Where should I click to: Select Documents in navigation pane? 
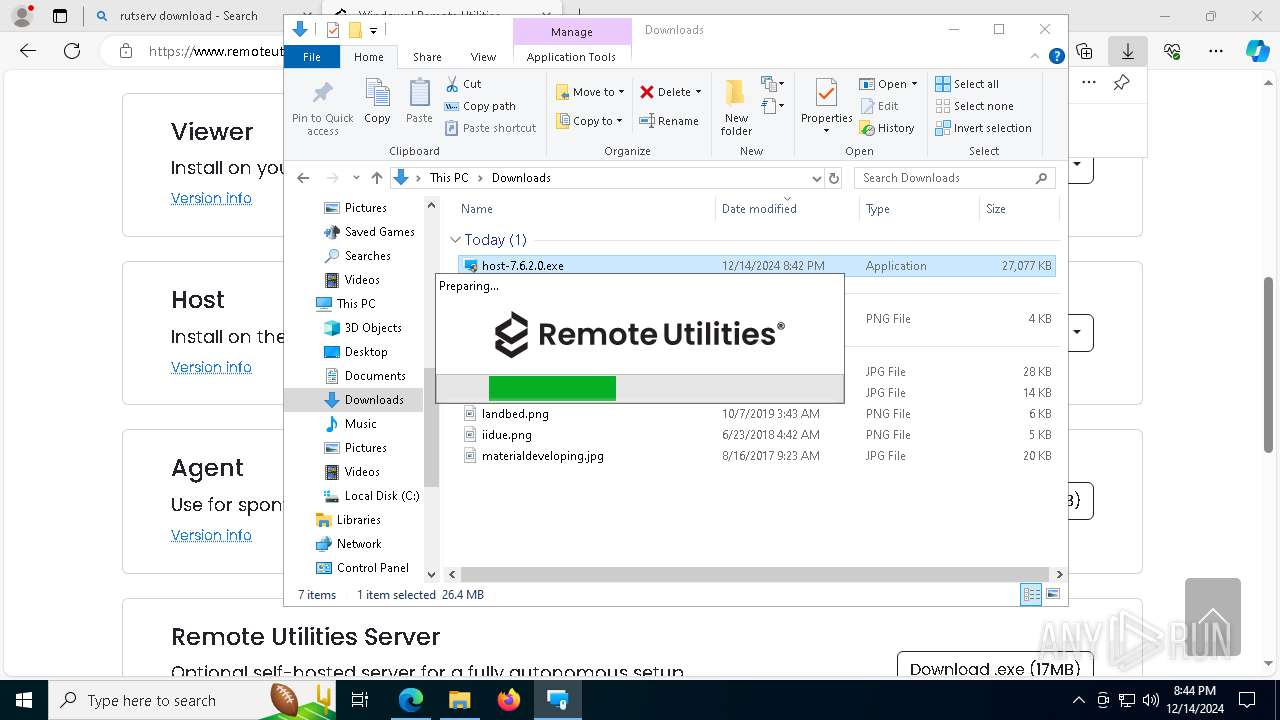coord(375,376)
